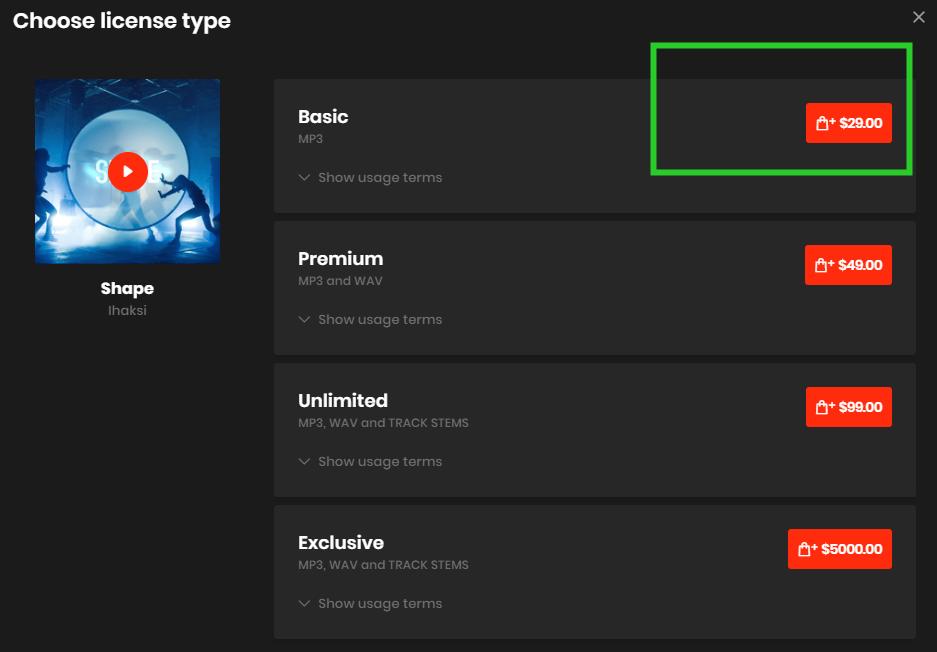Add Basic license for $29.00 to cart
937x652 pixels.
tap(848, 123)
